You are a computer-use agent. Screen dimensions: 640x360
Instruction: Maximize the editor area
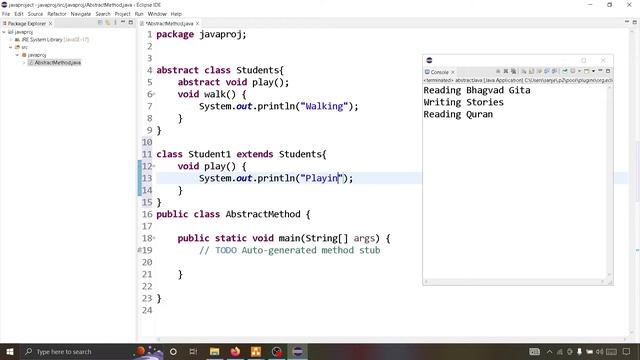point(635,22)
